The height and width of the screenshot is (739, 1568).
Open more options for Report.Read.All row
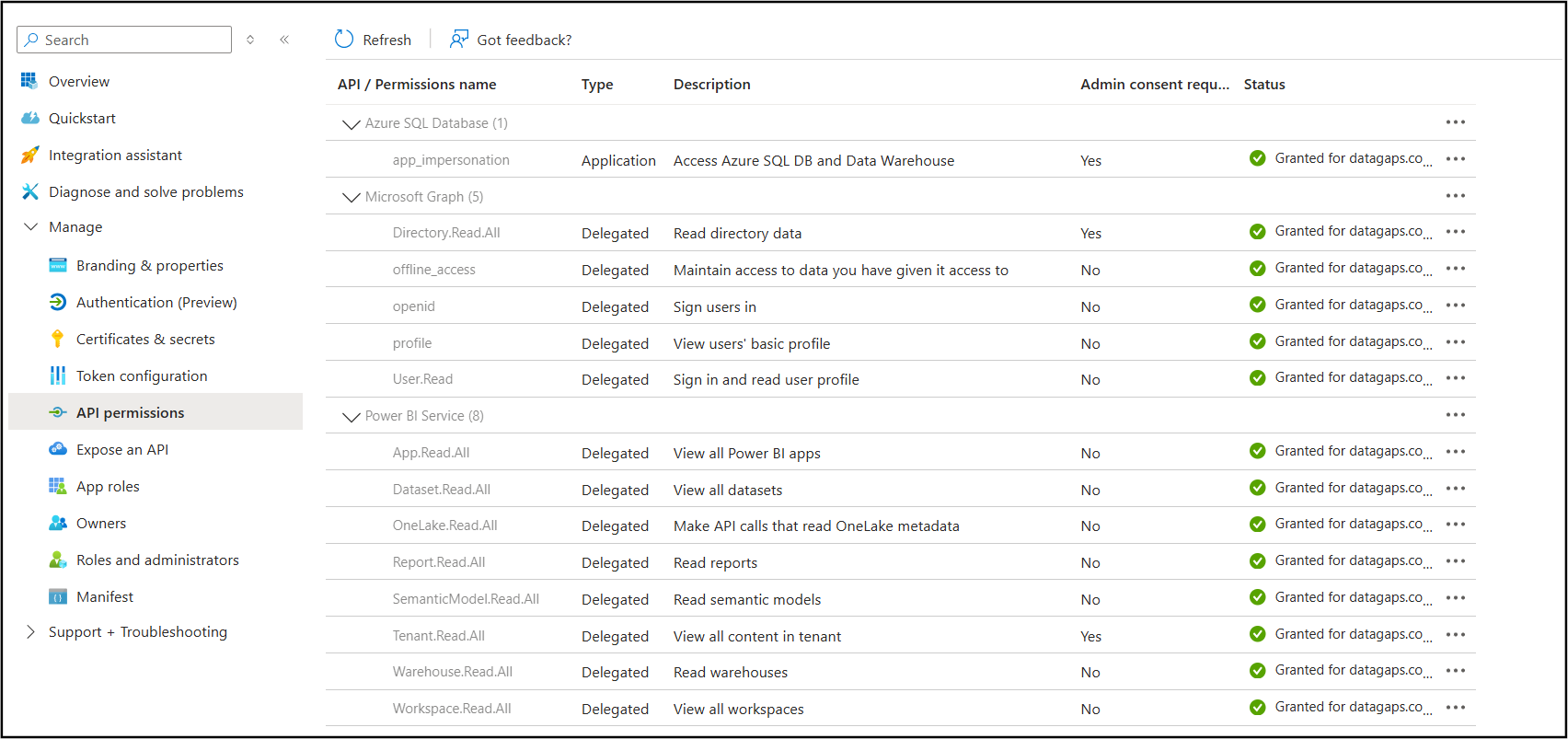point(1456,561)
